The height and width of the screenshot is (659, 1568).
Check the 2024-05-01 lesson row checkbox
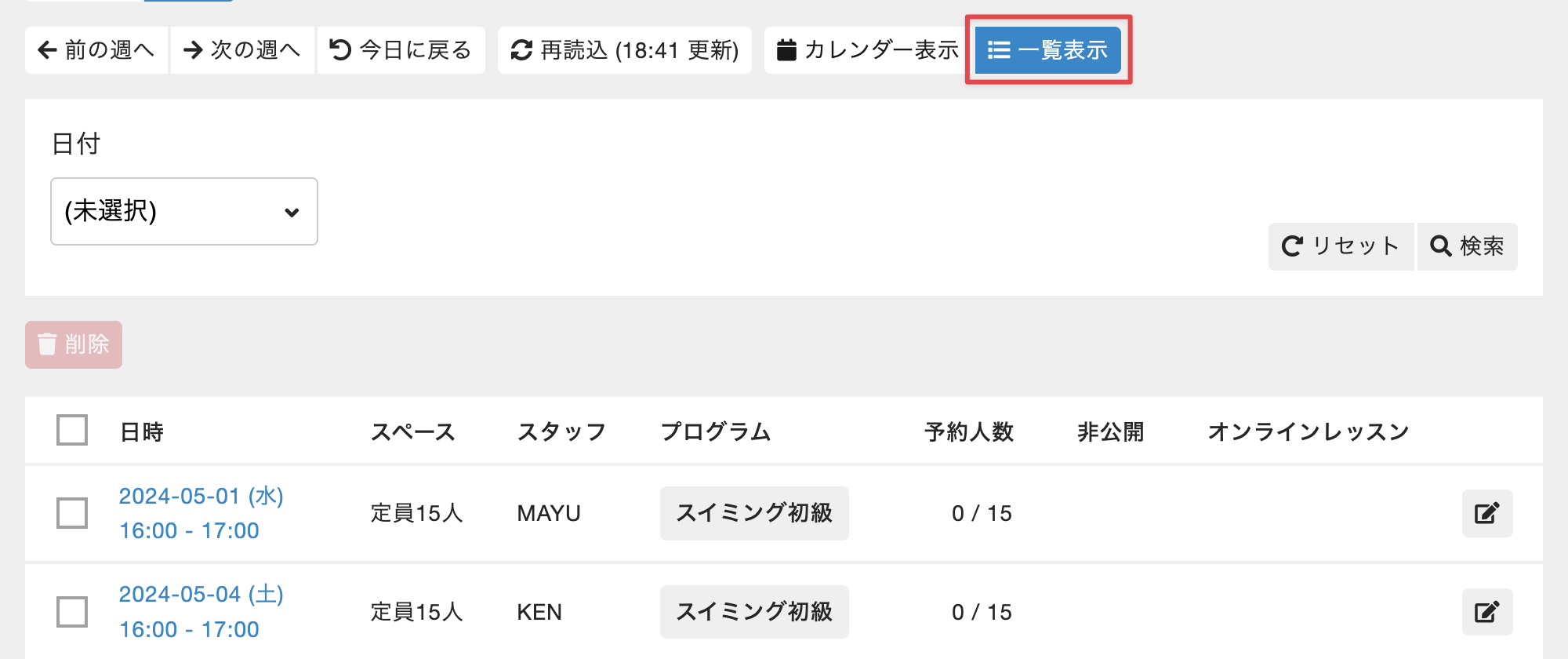pos(72,513)
